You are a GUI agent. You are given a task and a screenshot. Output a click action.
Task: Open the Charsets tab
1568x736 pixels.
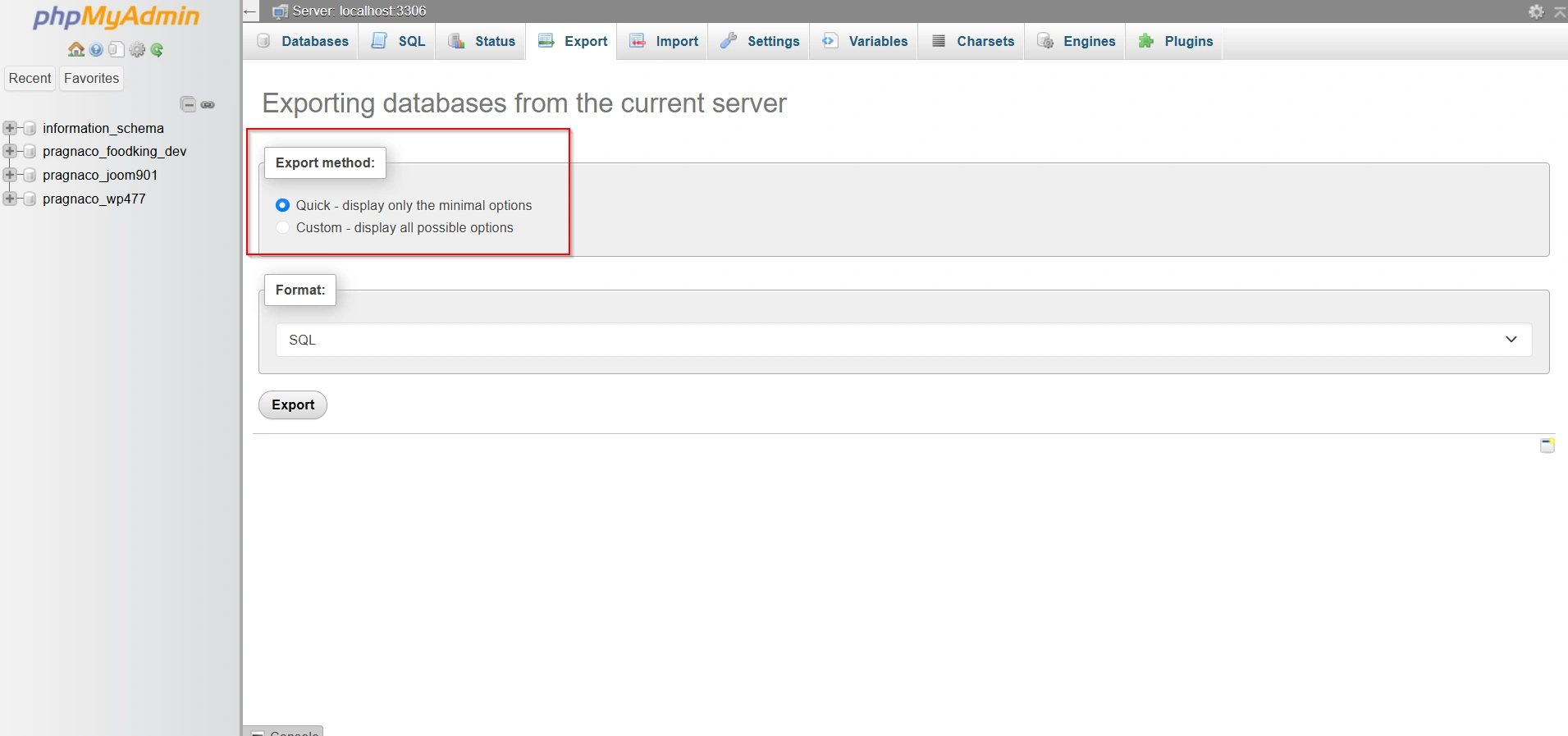[973, 41]
